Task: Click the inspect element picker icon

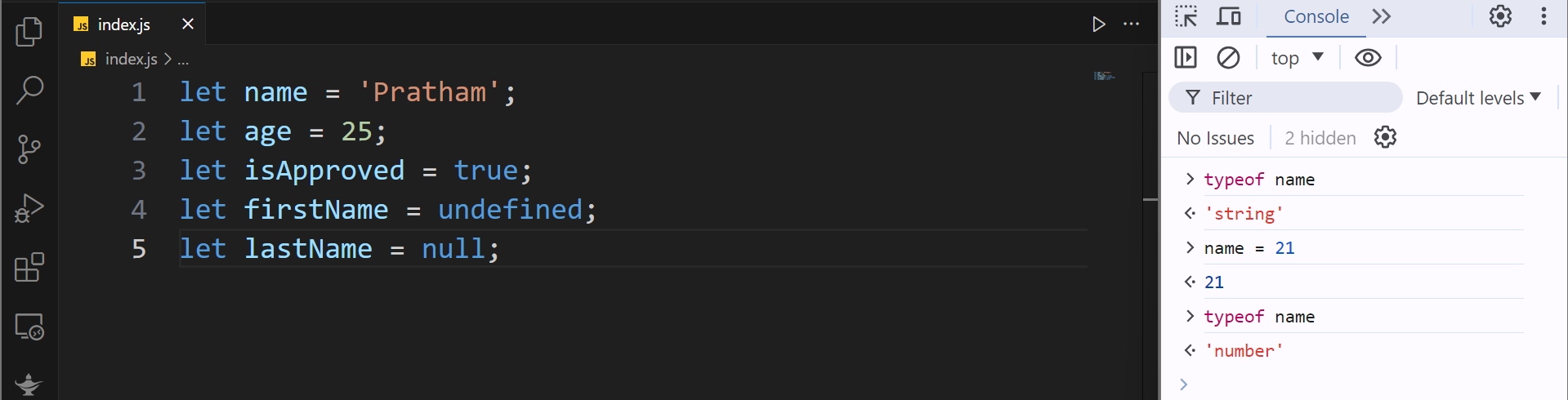Action: (x=1186, y=16)
